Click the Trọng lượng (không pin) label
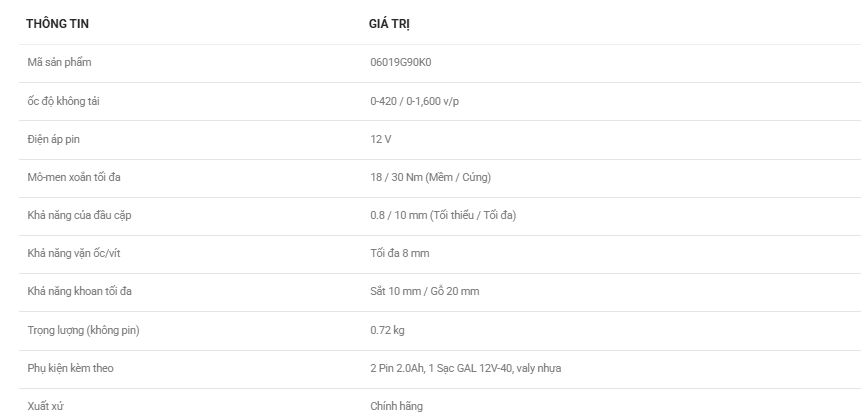Image resolution: width=861 pixels, height=415 pixels. click(x=83, y=330)
